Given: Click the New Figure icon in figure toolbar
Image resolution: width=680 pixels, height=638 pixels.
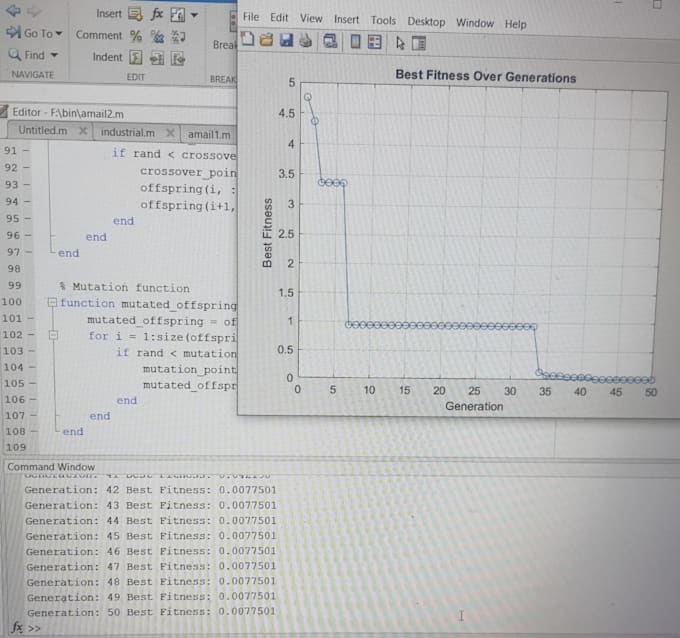Looking at the screenshot, I should coord(247,39).
